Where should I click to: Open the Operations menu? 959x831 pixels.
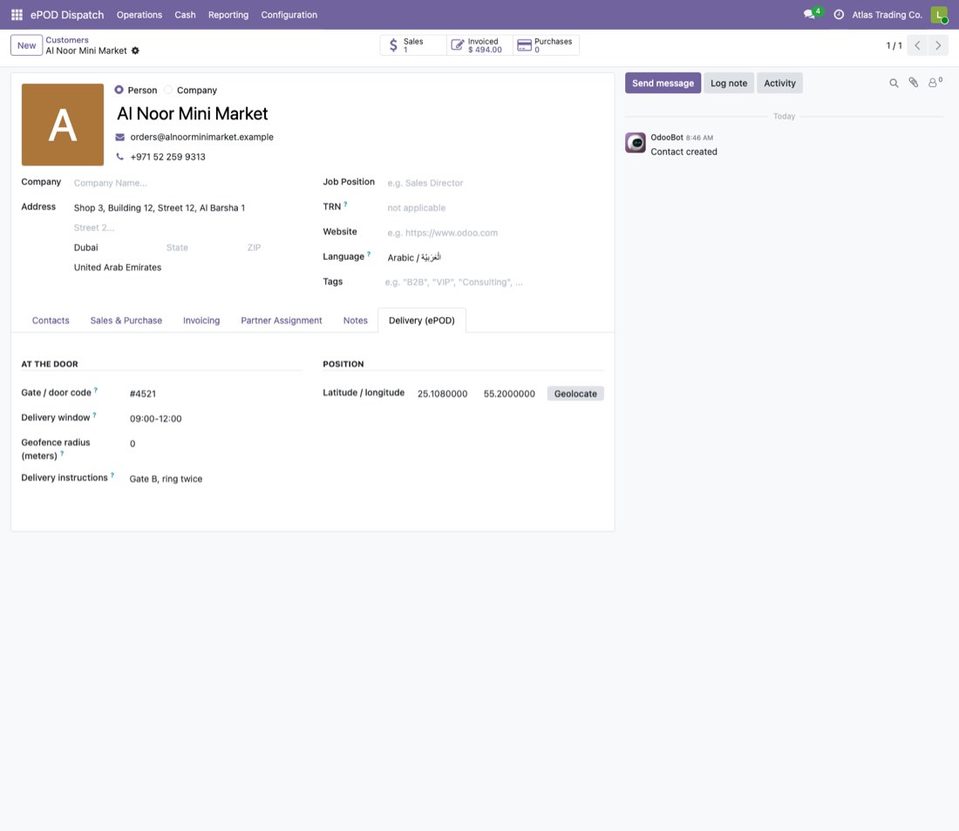(139, 15)
